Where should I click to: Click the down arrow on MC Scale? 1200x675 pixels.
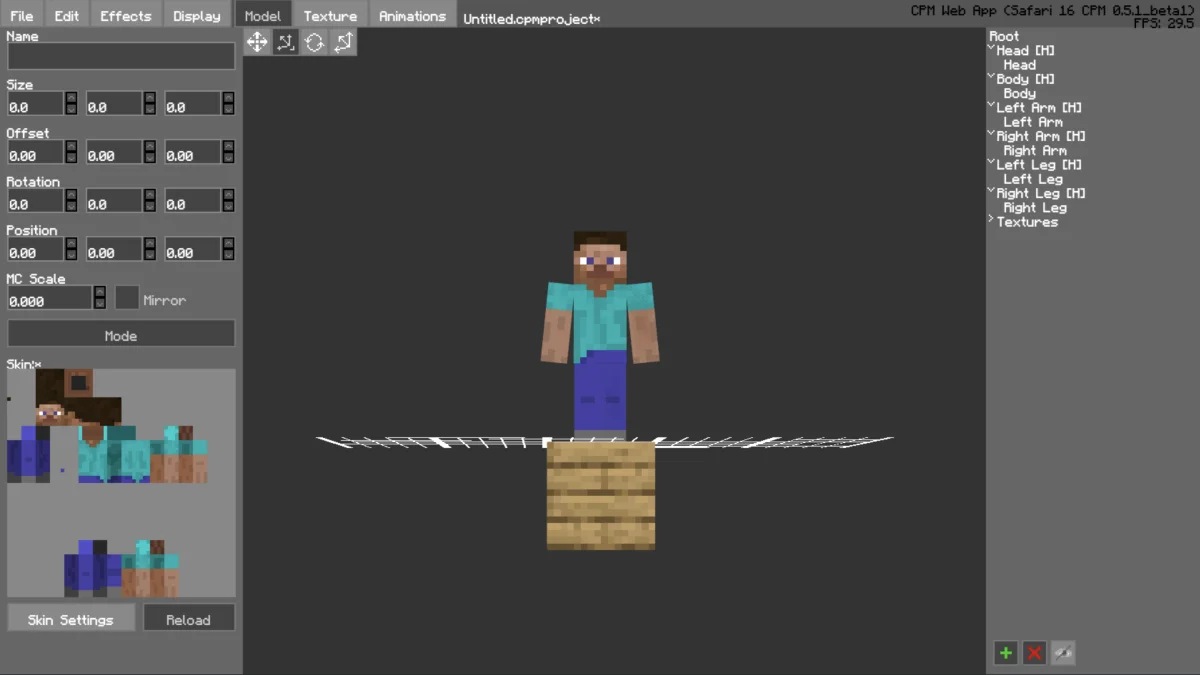click(100, 303)
